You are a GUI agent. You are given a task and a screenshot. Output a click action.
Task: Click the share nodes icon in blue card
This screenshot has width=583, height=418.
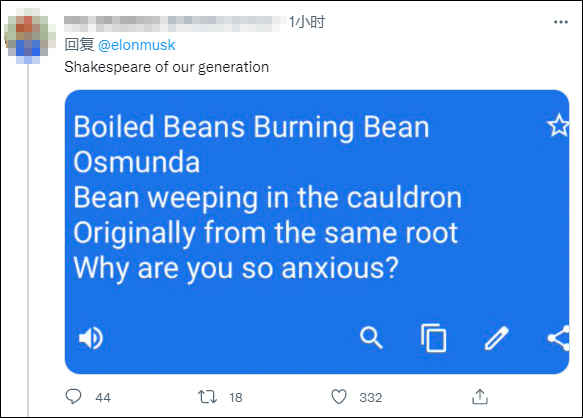click(x=559, y=338)
